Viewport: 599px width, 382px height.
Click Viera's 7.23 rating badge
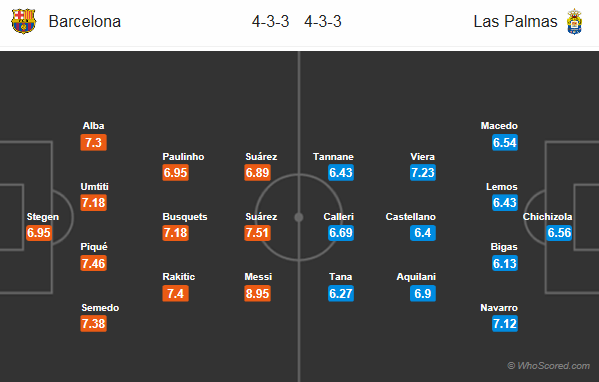point(423,172)
